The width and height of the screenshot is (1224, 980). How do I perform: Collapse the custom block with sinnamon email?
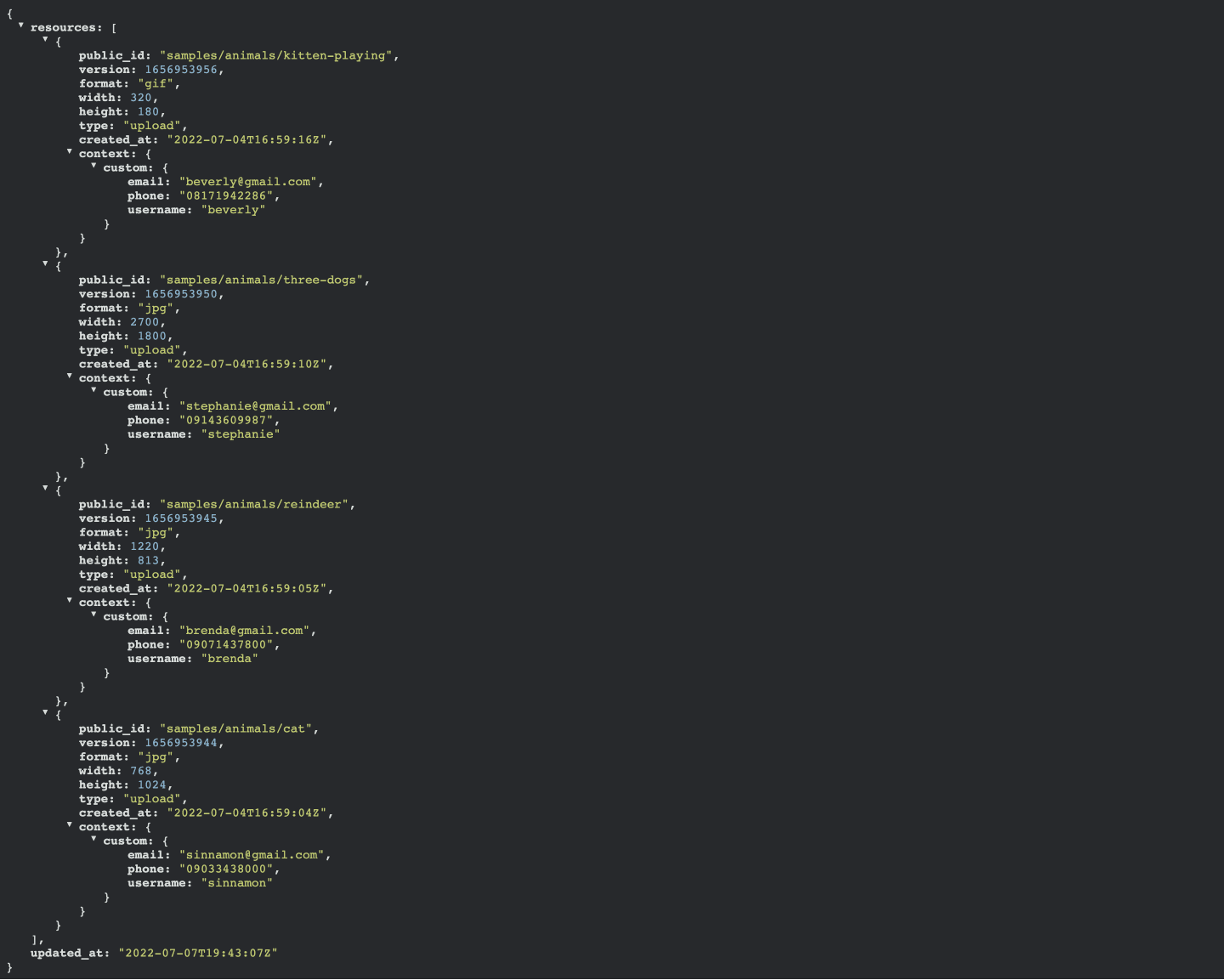[93, 839]
